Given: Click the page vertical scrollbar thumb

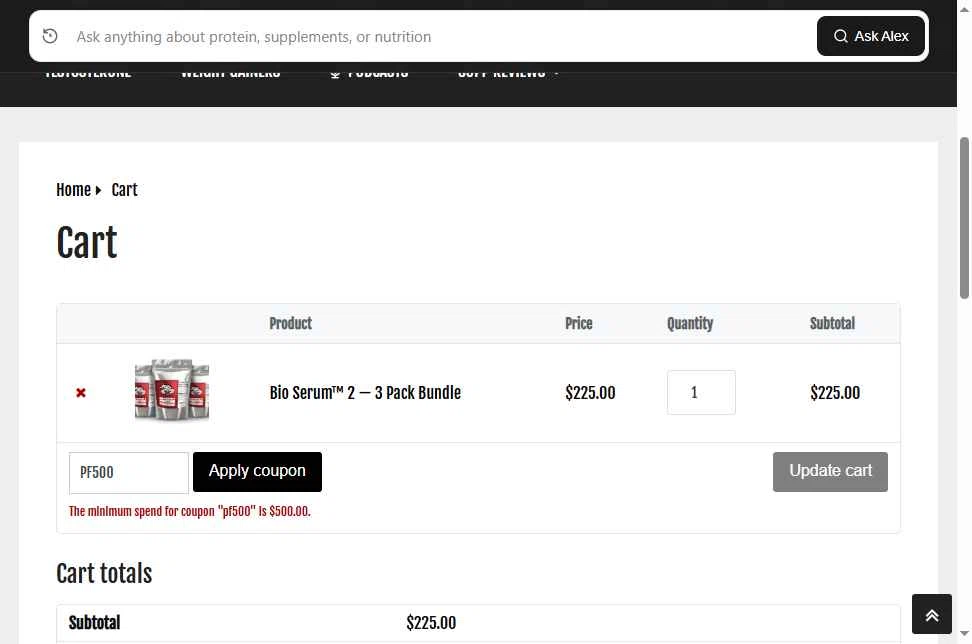Looking at the screenshot, I should [964, 218].
